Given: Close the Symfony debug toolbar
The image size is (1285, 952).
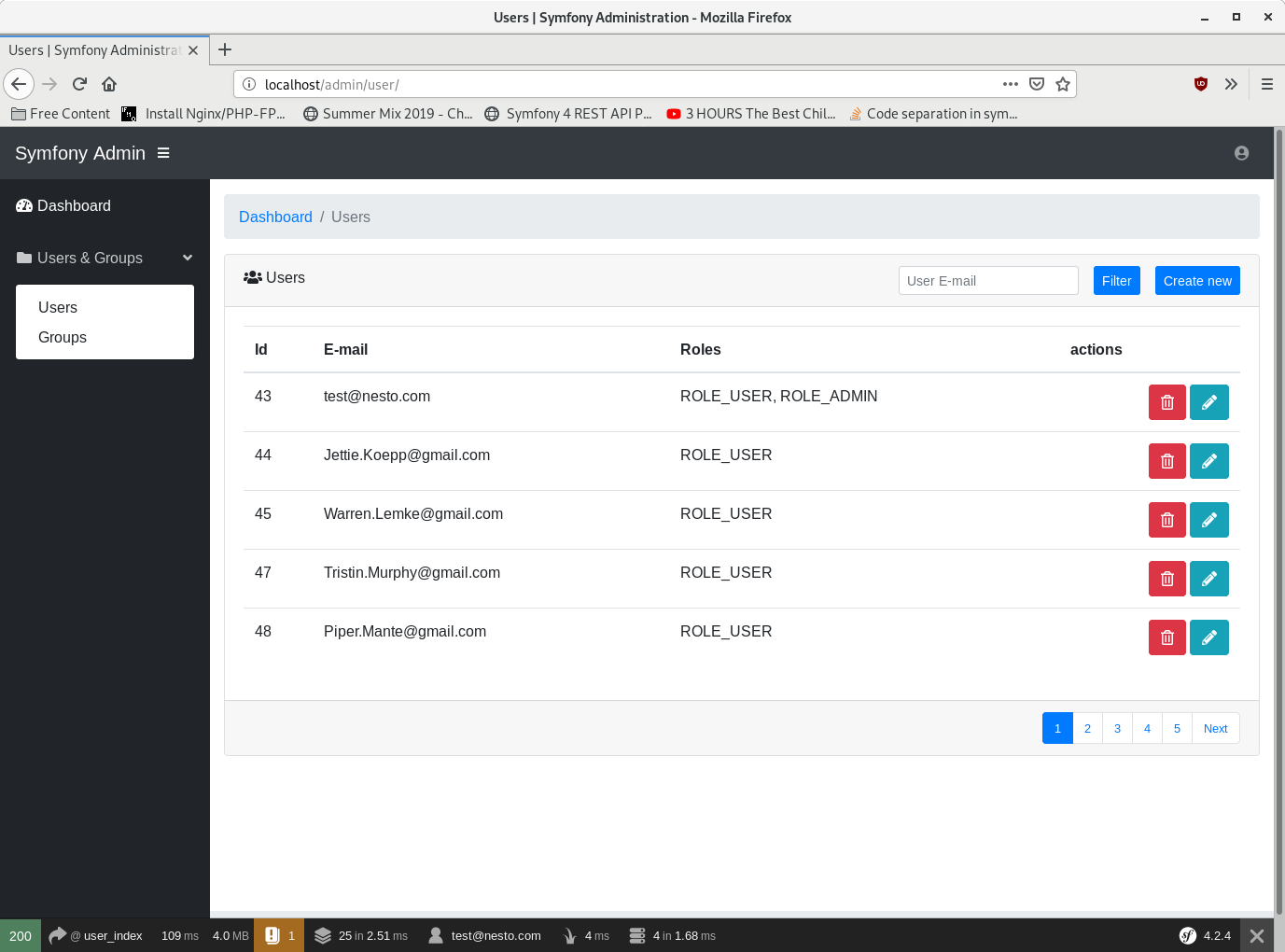Looking at the screenshot, I should click(1257, 935).
